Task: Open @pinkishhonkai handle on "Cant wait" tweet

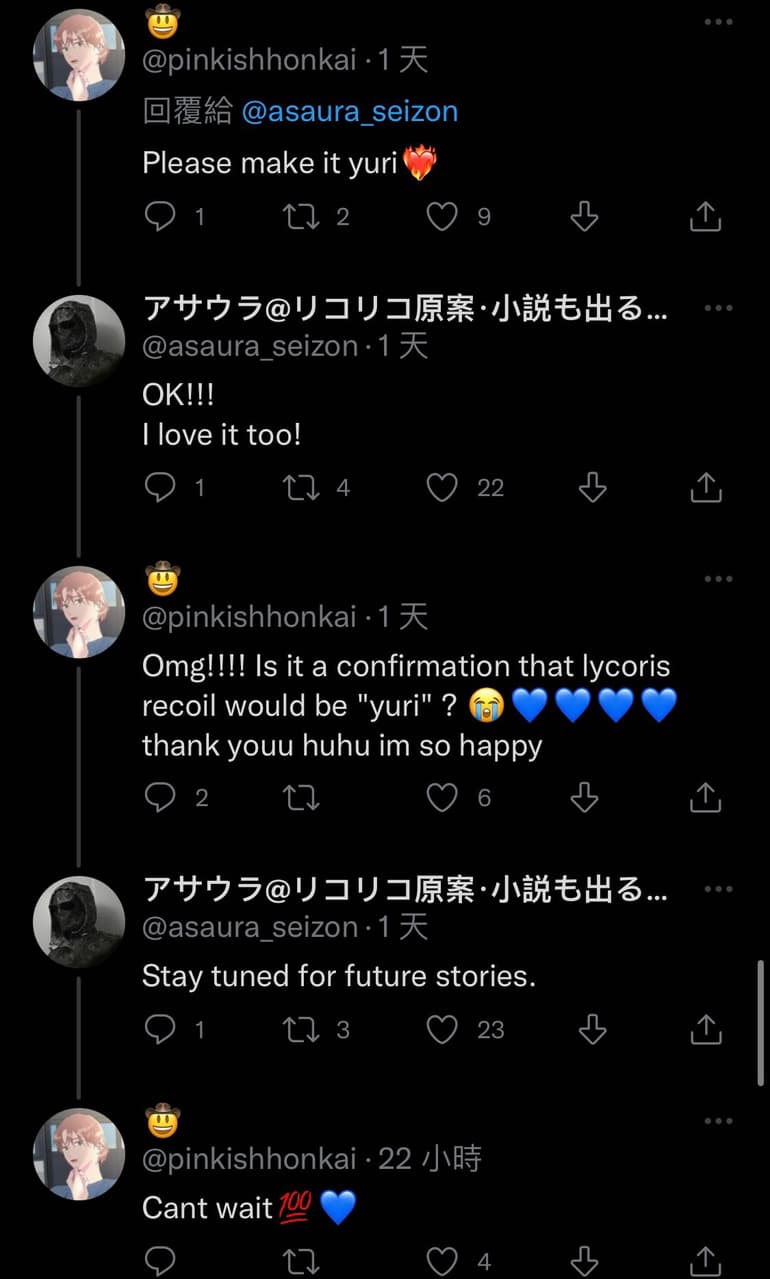Action: (x=250, y=1159)
